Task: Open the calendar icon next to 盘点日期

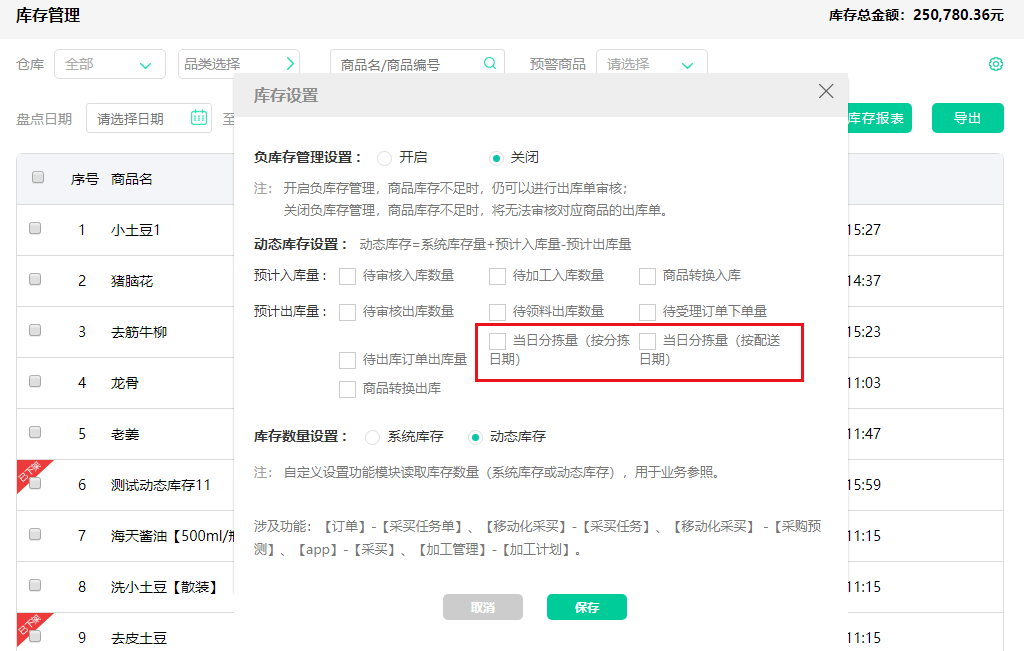Action: pyautogui.click(x=198, y=117)
